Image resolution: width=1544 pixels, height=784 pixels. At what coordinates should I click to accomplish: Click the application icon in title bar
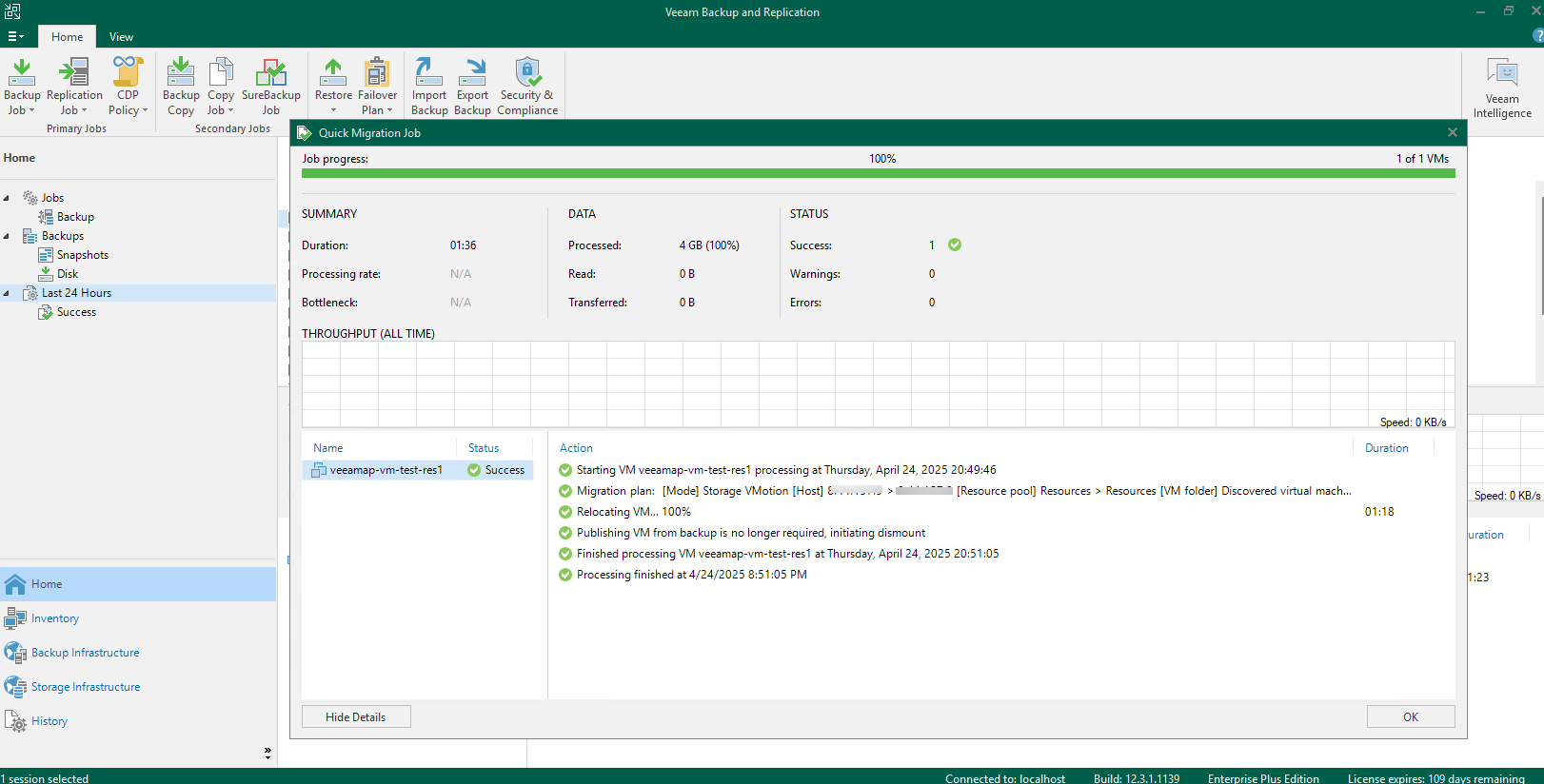(x=12, y=11)
